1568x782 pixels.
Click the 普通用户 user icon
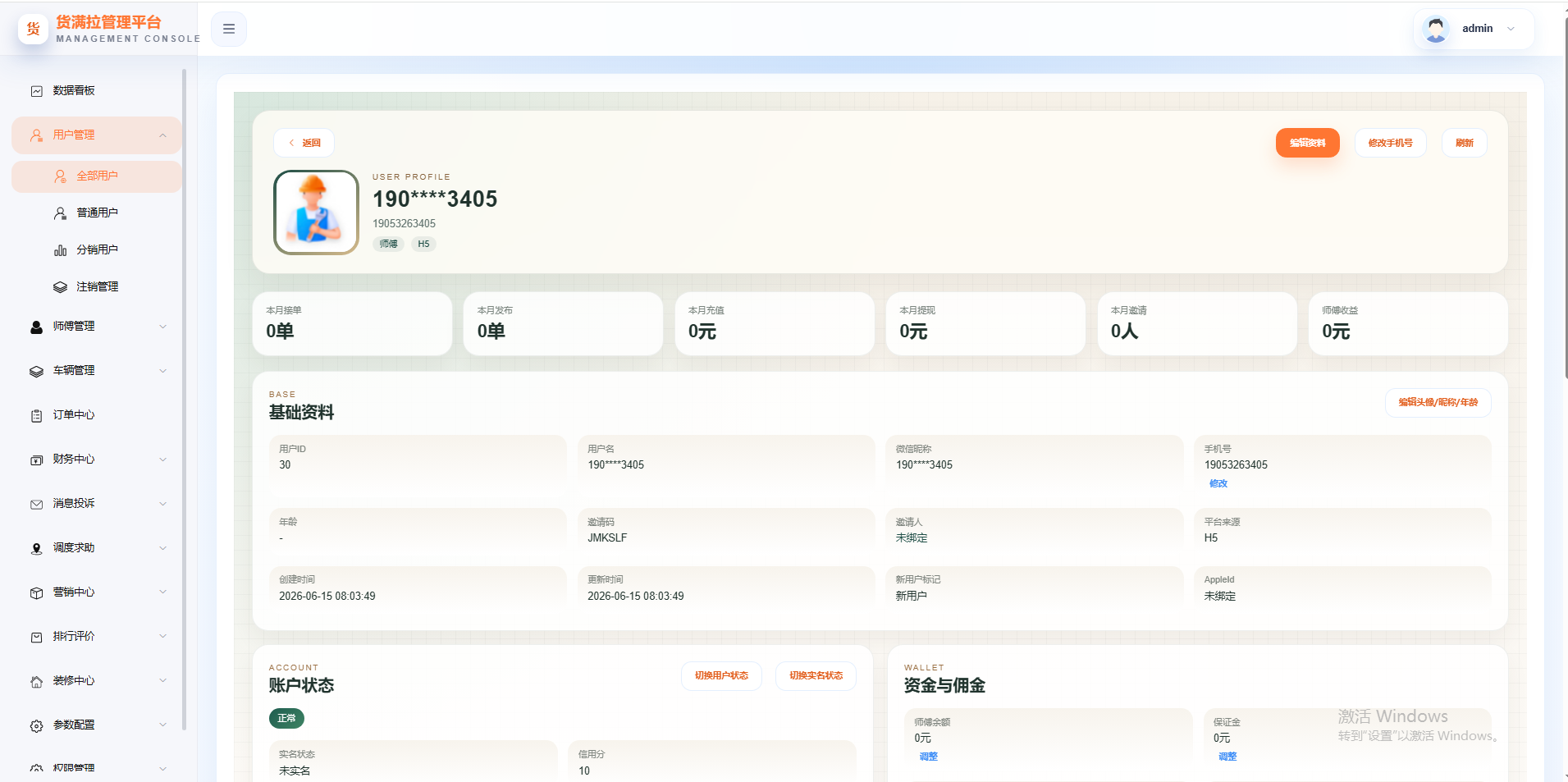point(60,213)
